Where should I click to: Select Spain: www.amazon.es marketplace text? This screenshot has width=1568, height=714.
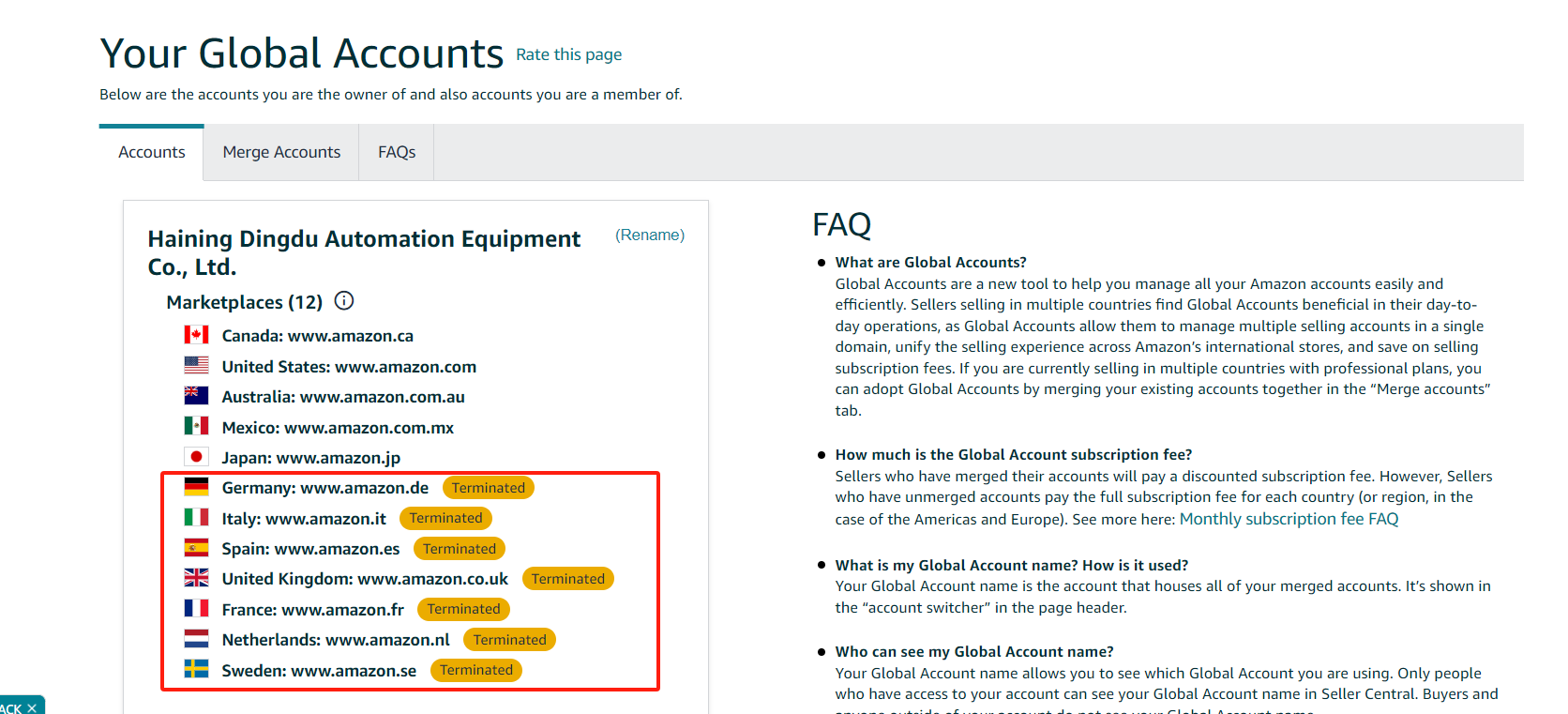(x=310, y=549)
